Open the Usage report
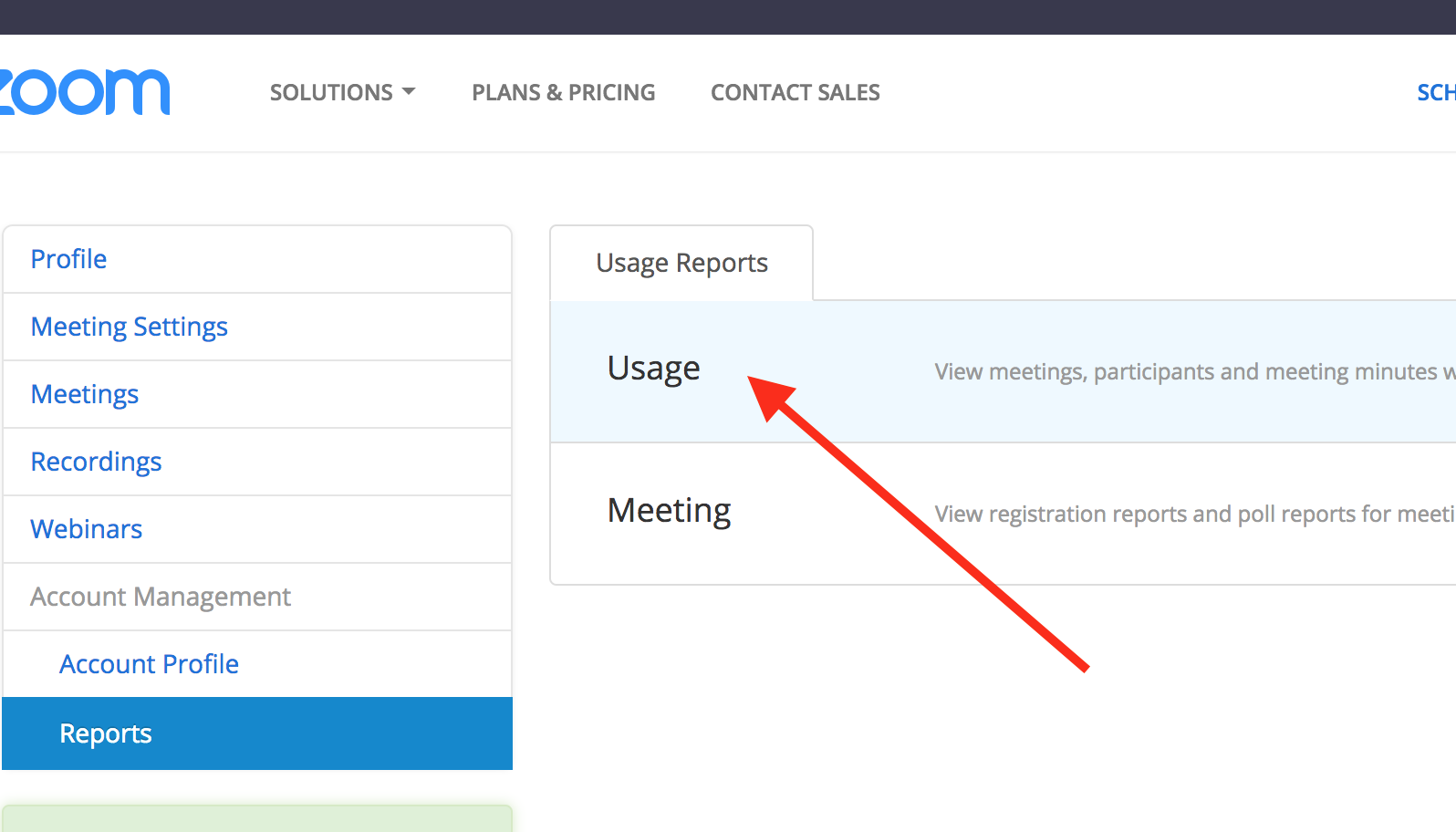Screen dimensions: 1456x832 653,369
